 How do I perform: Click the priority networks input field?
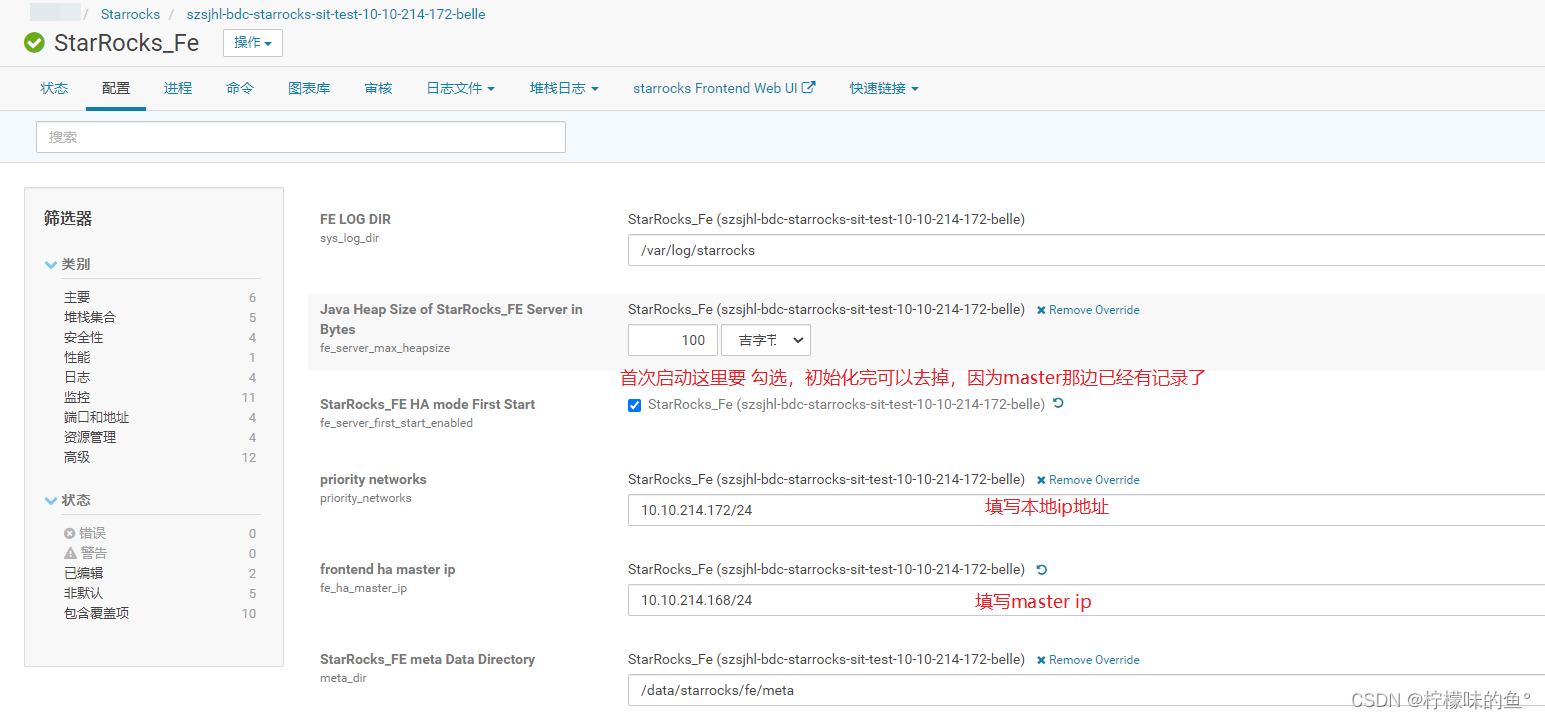pos(1086,510)
